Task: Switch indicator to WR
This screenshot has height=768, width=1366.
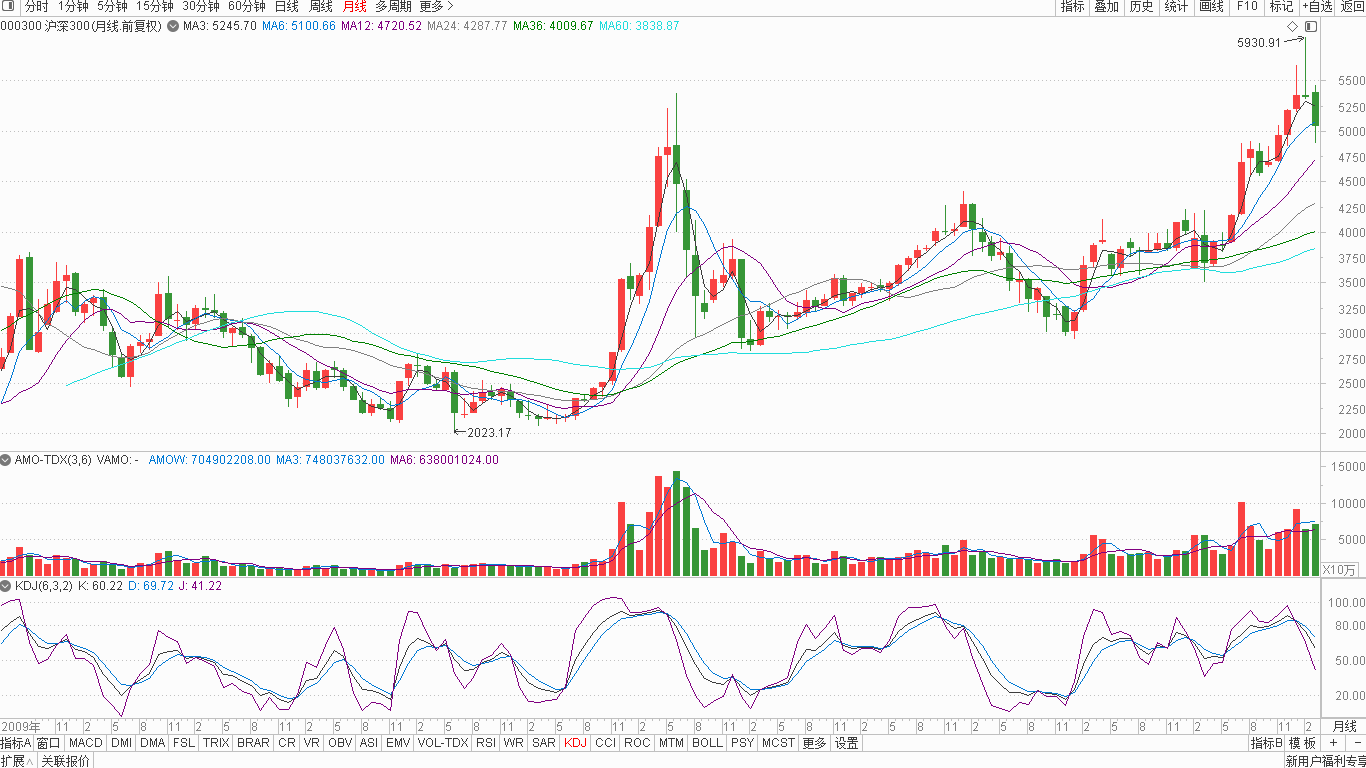Action: tap(514, 743)
